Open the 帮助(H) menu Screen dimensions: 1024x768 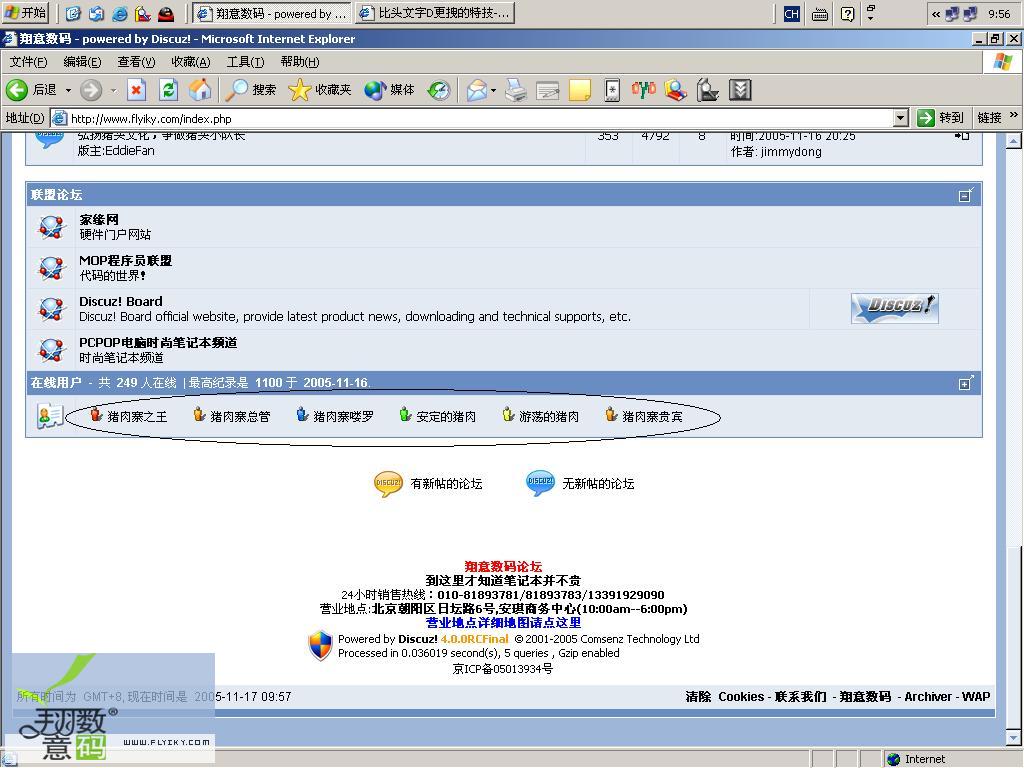[x=300, y=62]
